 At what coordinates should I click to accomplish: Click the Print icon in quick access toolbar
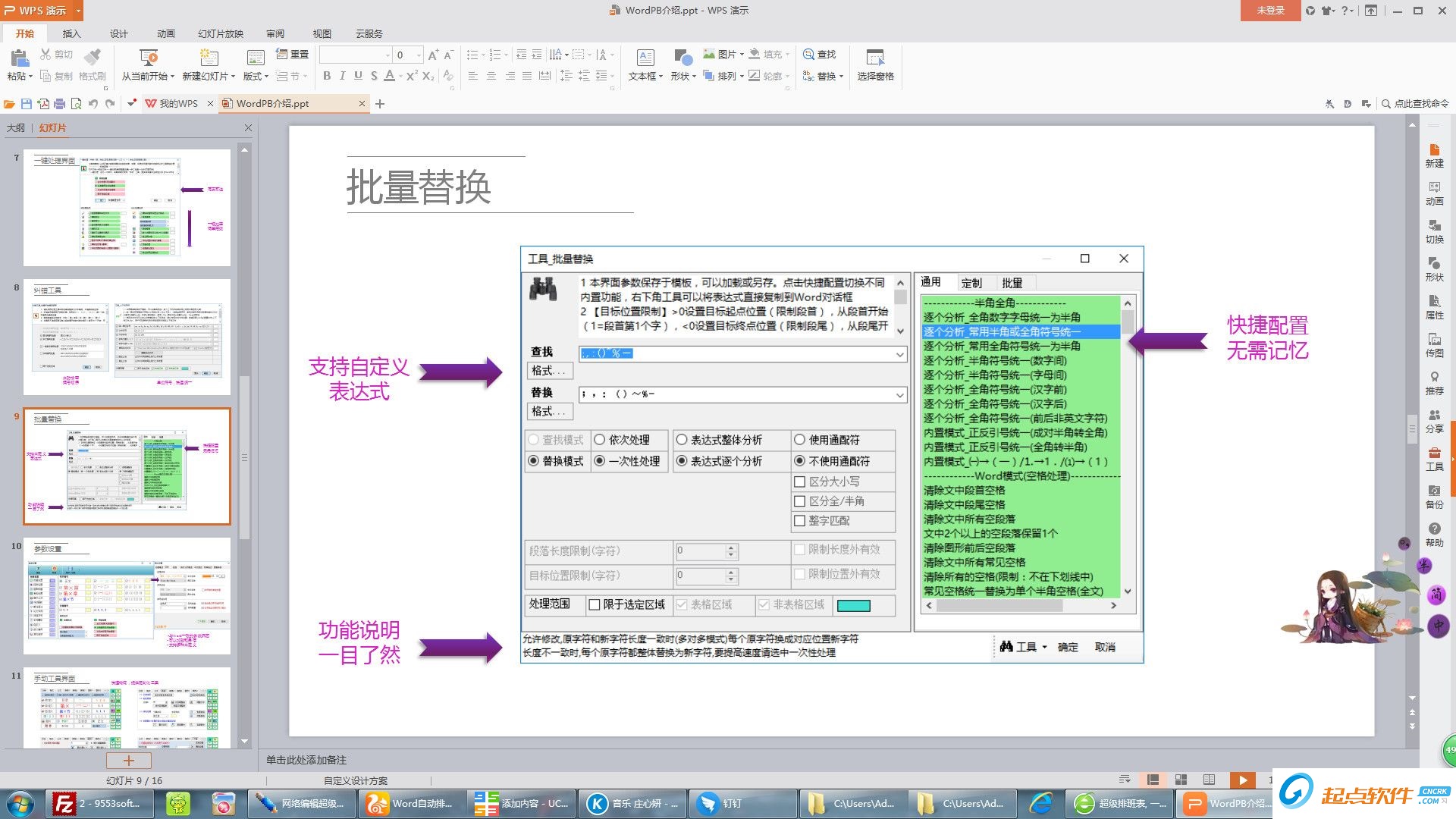click(x=60, y=104)
